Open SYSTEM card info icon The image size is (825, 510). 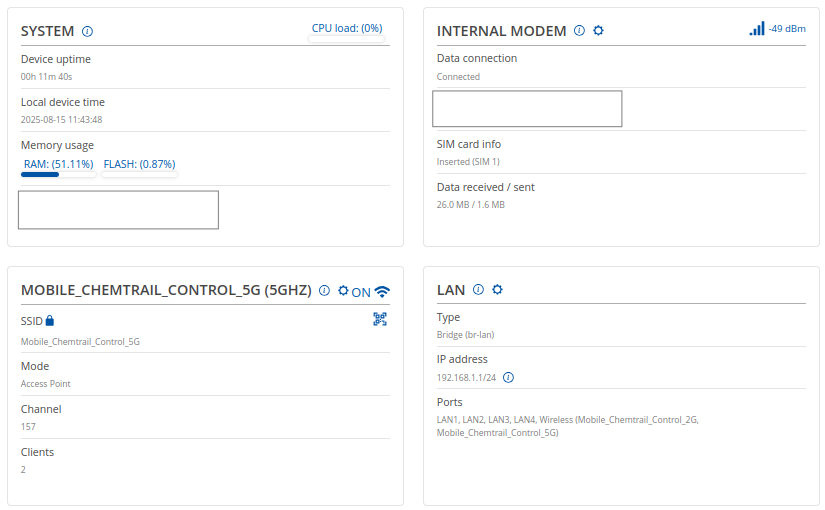[x=87, y=32]
